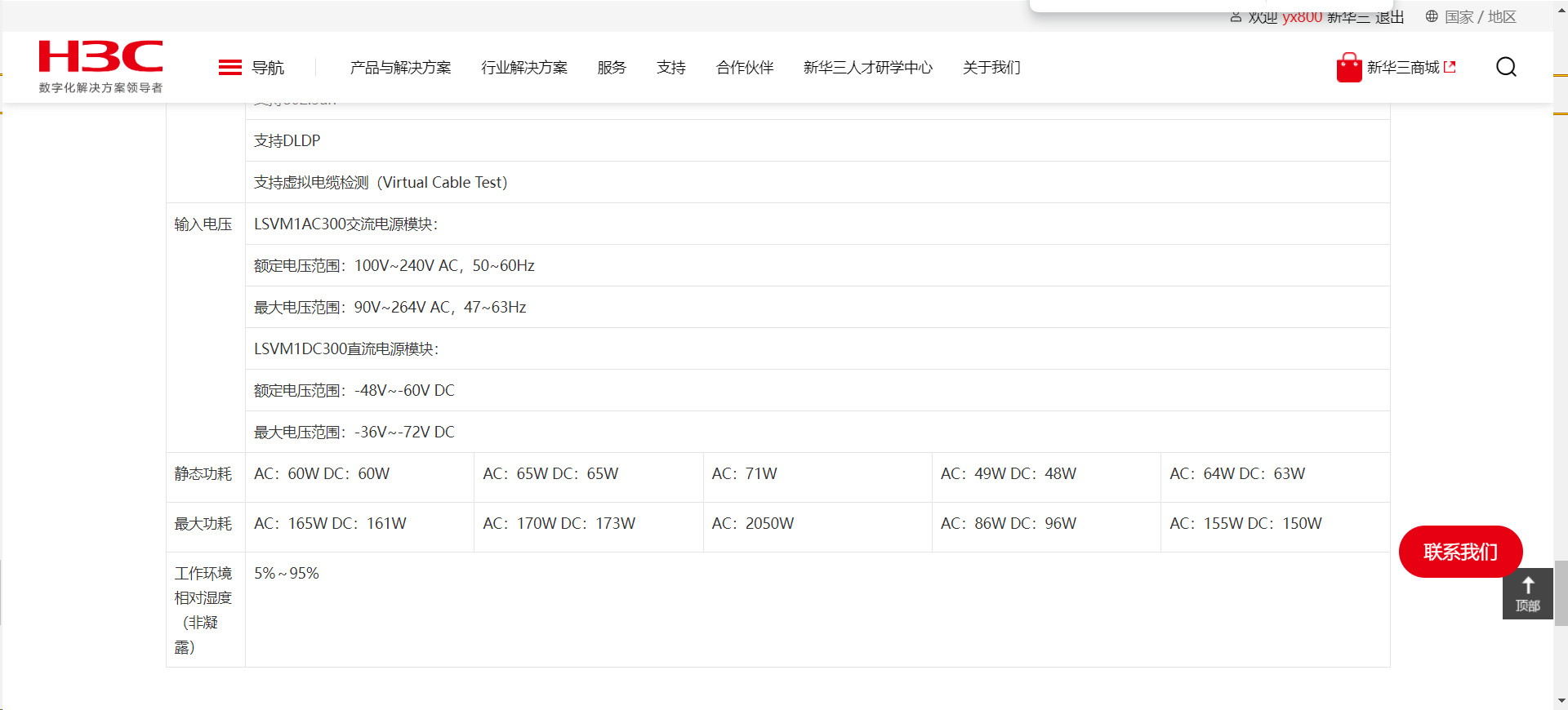
Task: Click the 联系我们 button
Action: click(x=1460, y=552)
